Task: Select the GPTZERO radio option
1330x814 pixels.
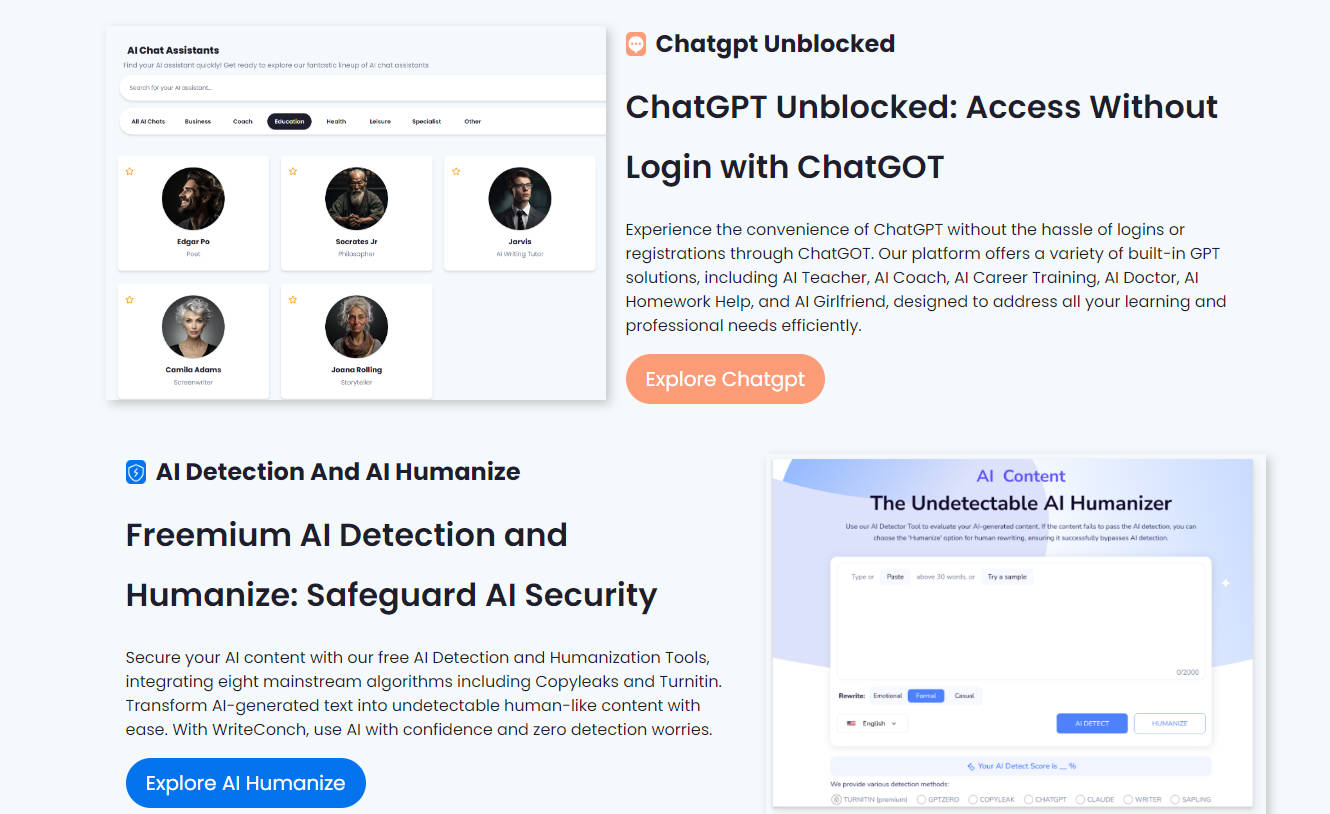Action: point(920,800)
